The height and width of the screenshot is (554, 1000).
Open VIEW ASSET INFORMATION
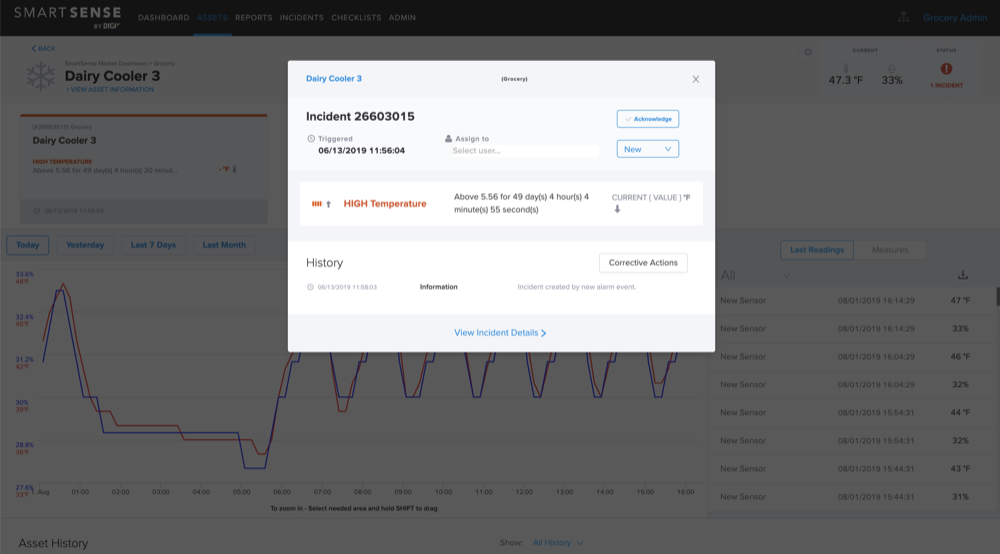(x=110, y=90)
